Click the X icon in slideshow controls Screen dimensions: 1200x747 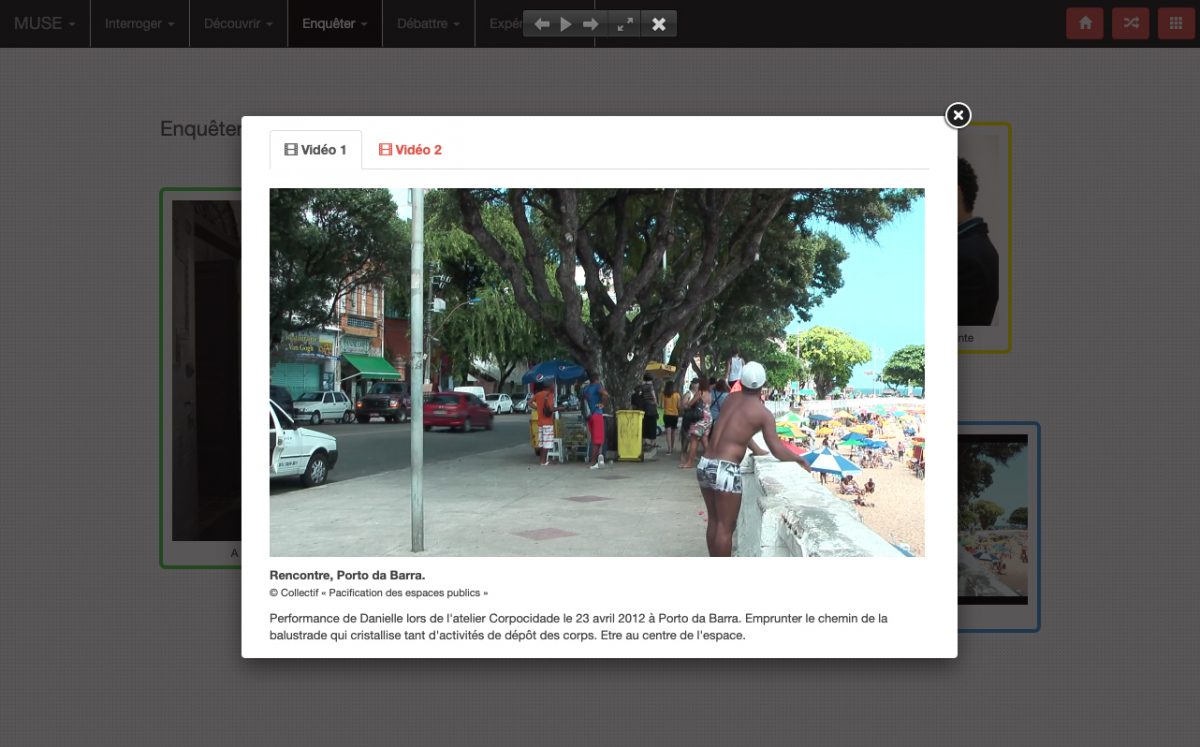(659, 24)
